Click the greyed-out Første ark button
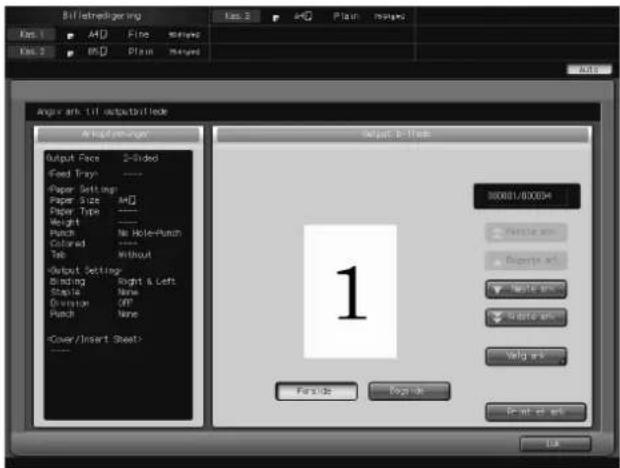Screen dimensions: 620x468 coord(526,232)
